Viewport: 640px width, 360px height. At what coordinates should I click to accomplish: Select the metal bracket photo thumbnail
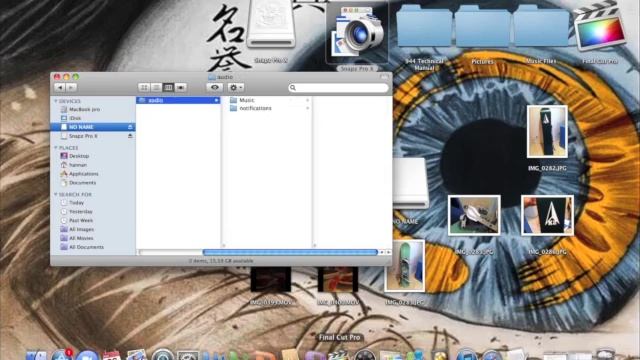474,216
